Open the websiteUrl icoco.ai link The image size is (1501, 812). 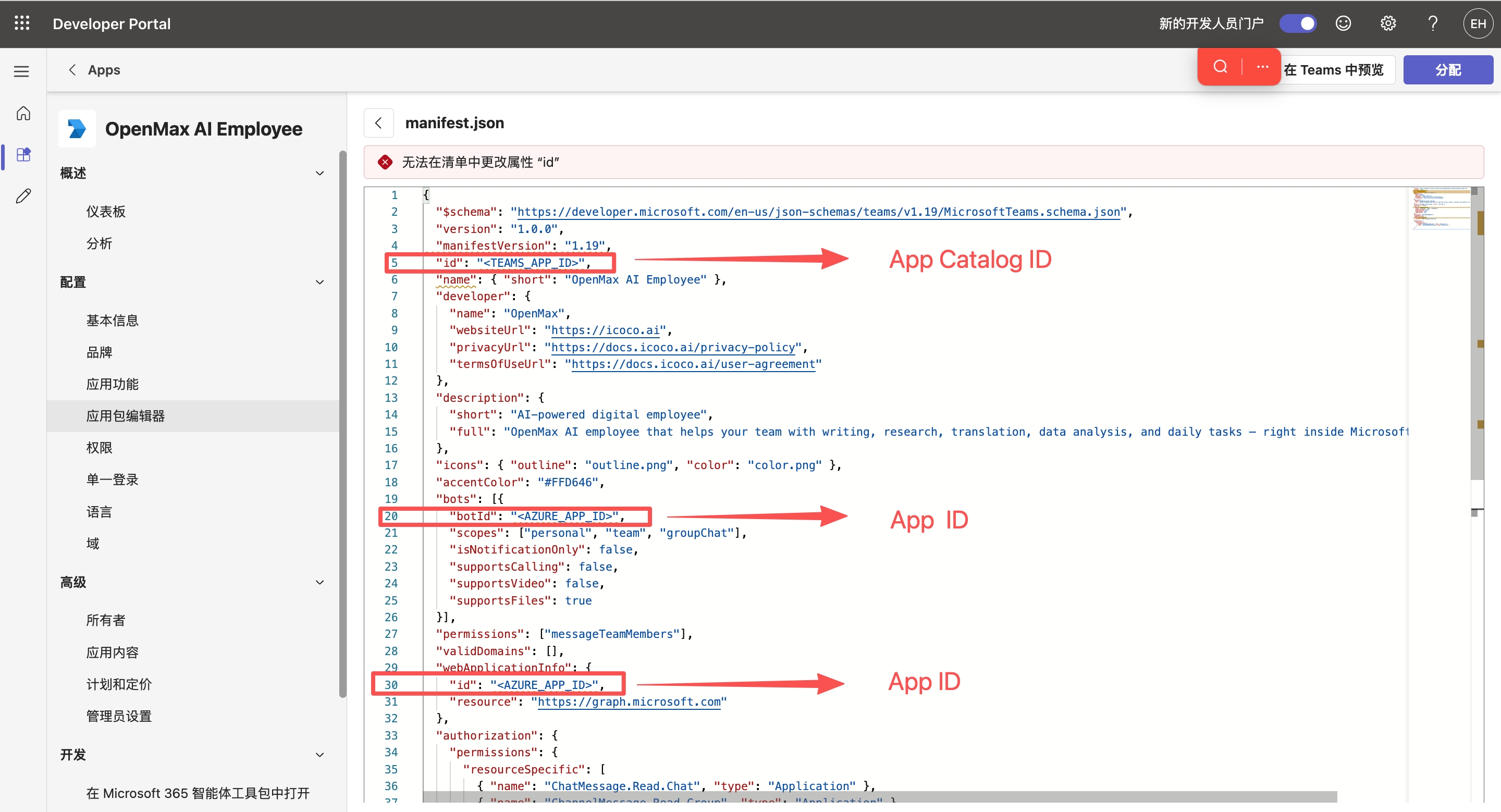coord(605,330)
